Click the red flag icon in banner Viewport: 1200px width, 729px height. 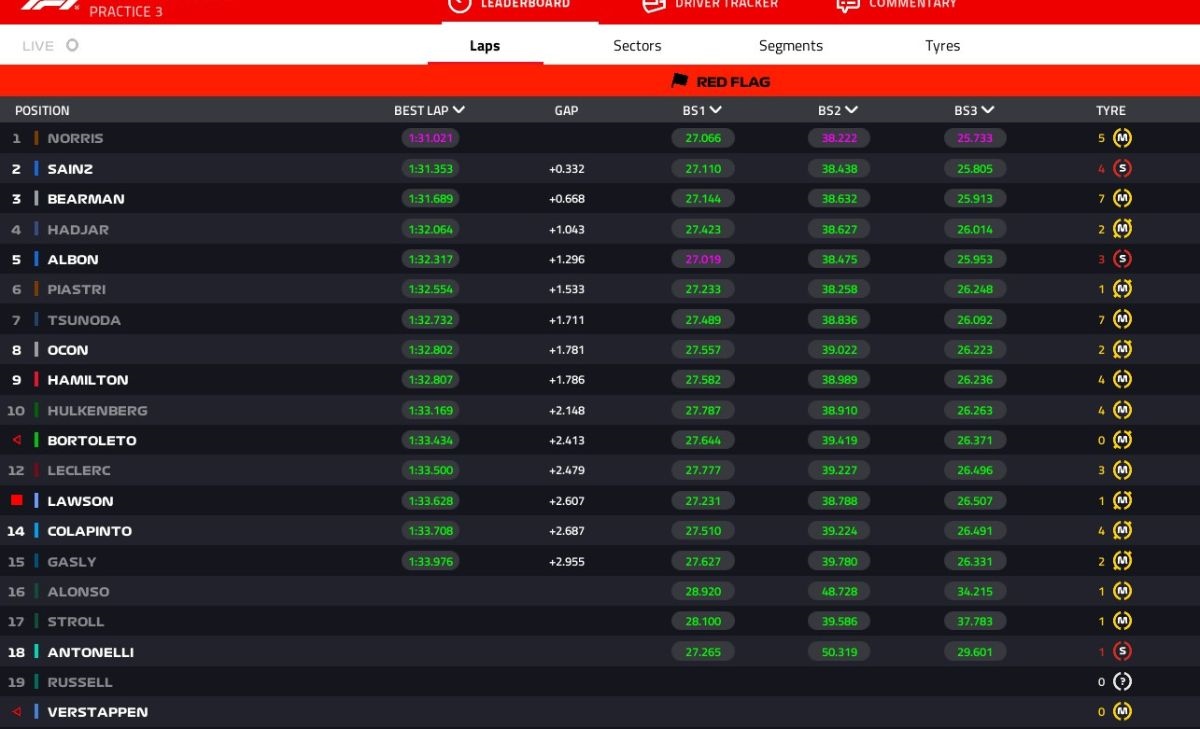pyautogui.click(x=680, y=81)
